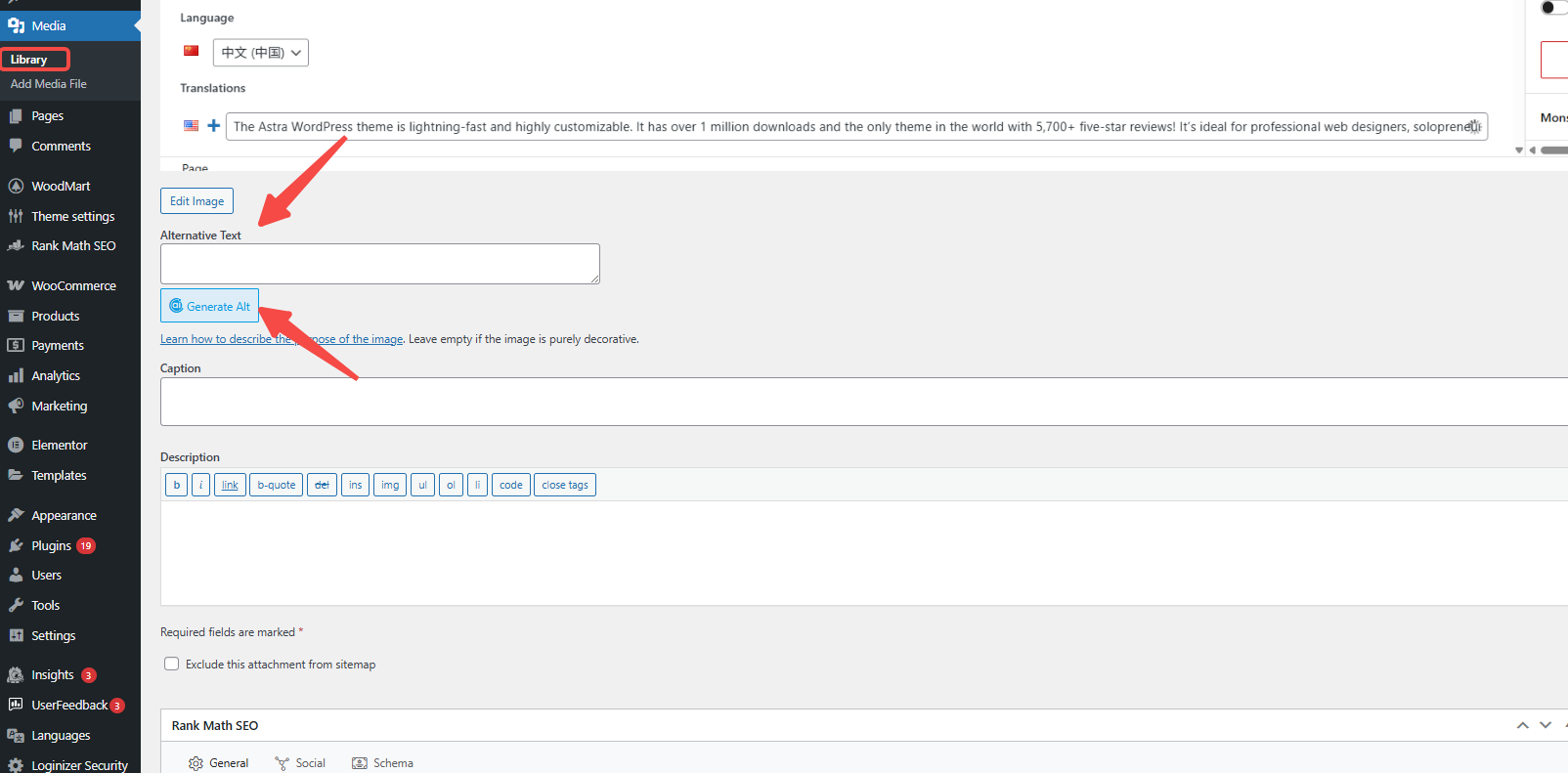Open Settings via its sidebar icon
This screenshot has height=773, width=1568.
[x=16, y=635]
